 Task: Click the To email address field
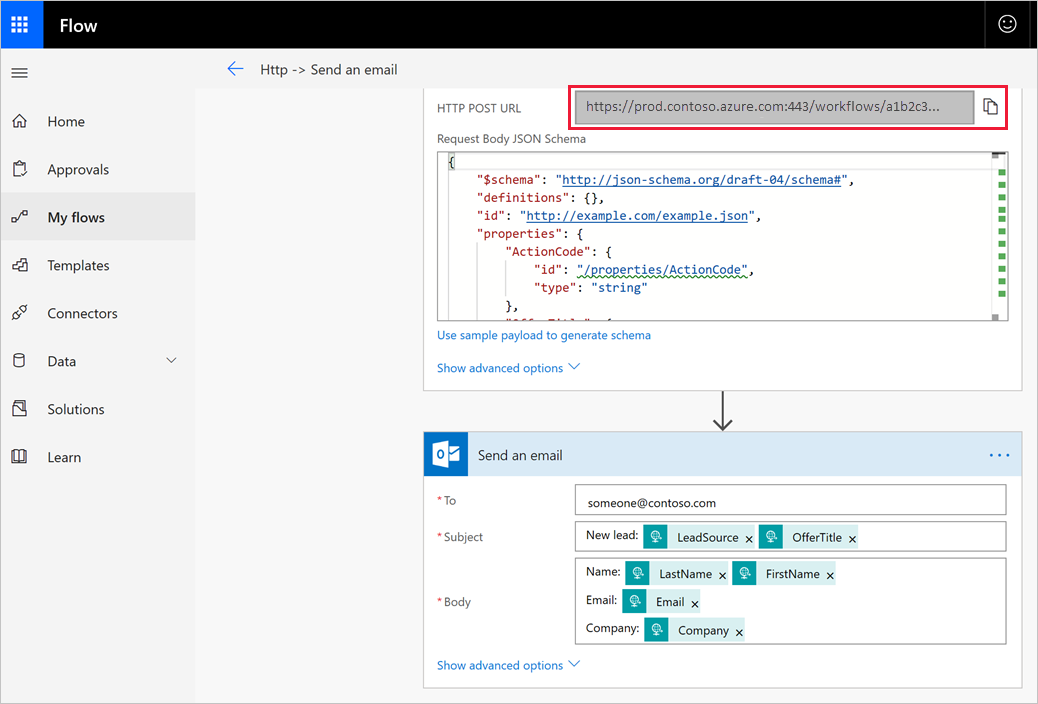point(790,501)
